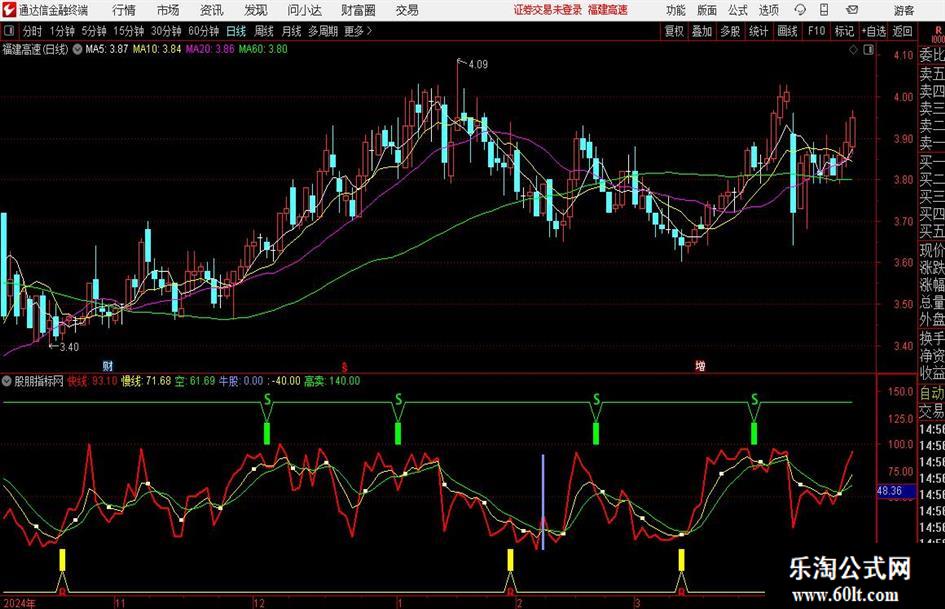Switch to the 30分钟 period tab

(x=166, y=31)
